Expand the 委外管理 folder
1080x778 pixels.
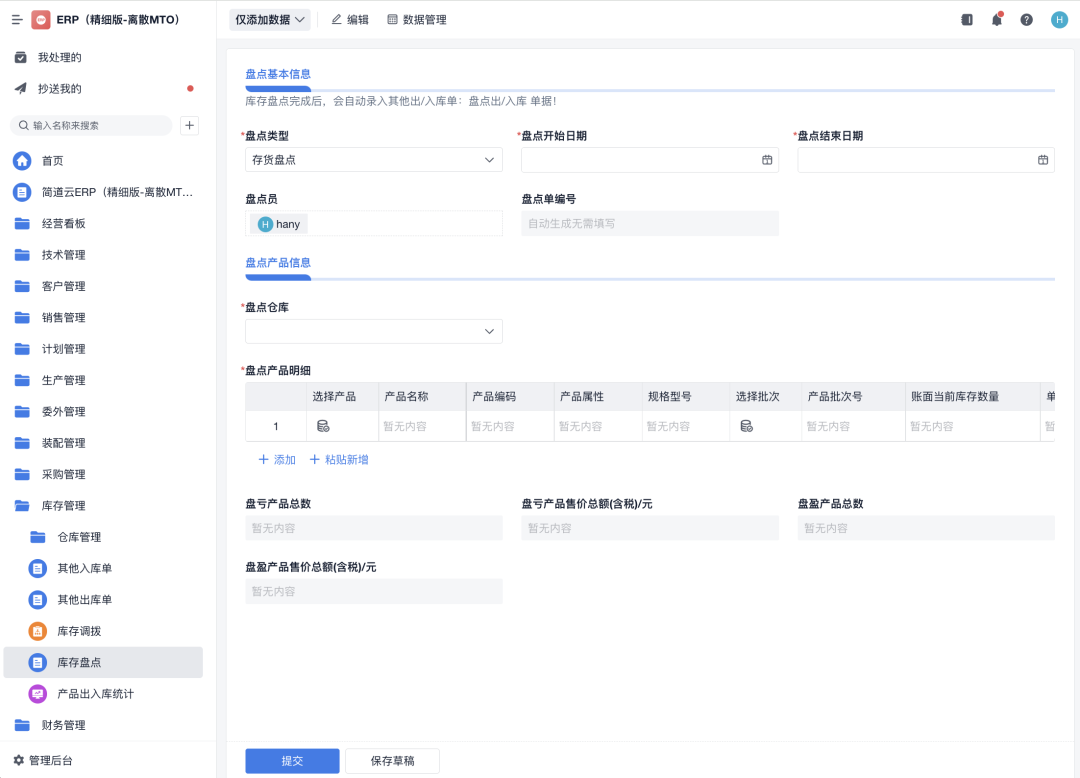(103, 411)
